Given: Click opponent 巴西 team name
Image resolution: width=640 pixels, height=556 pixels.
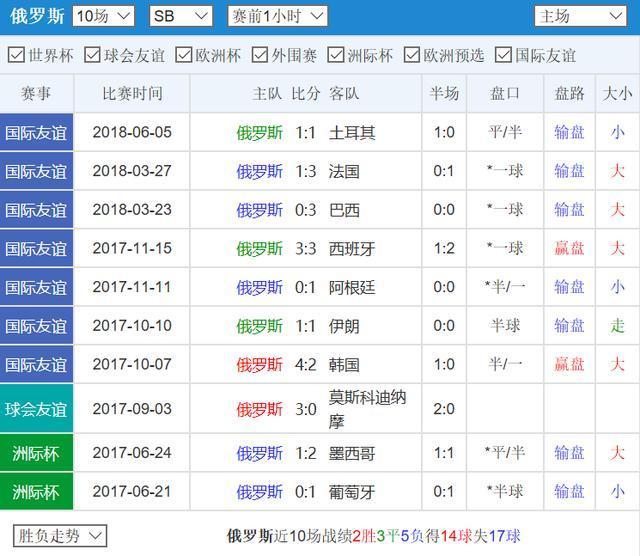Looking at the screenshot, I should click(344, 210).
